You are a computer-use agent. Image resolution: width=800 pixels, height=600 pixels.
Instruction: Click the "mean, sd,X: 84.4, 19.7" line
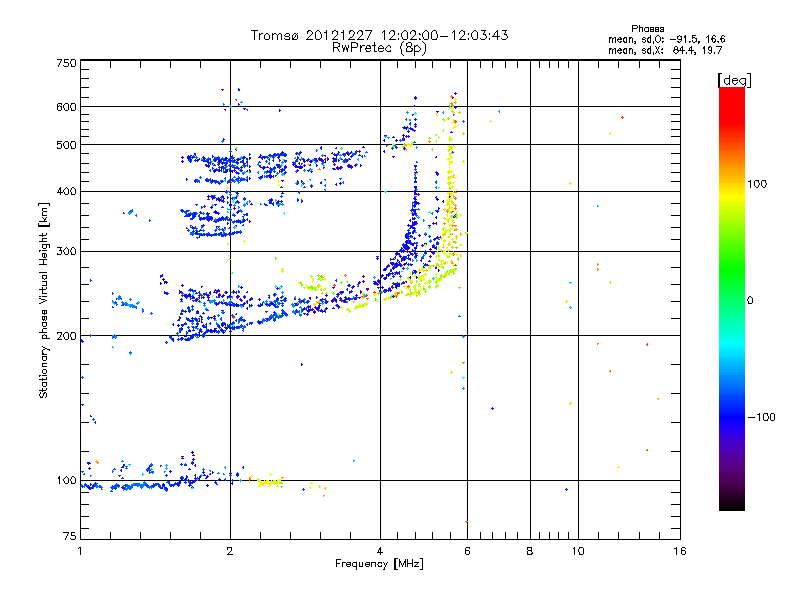click(665, 50)
